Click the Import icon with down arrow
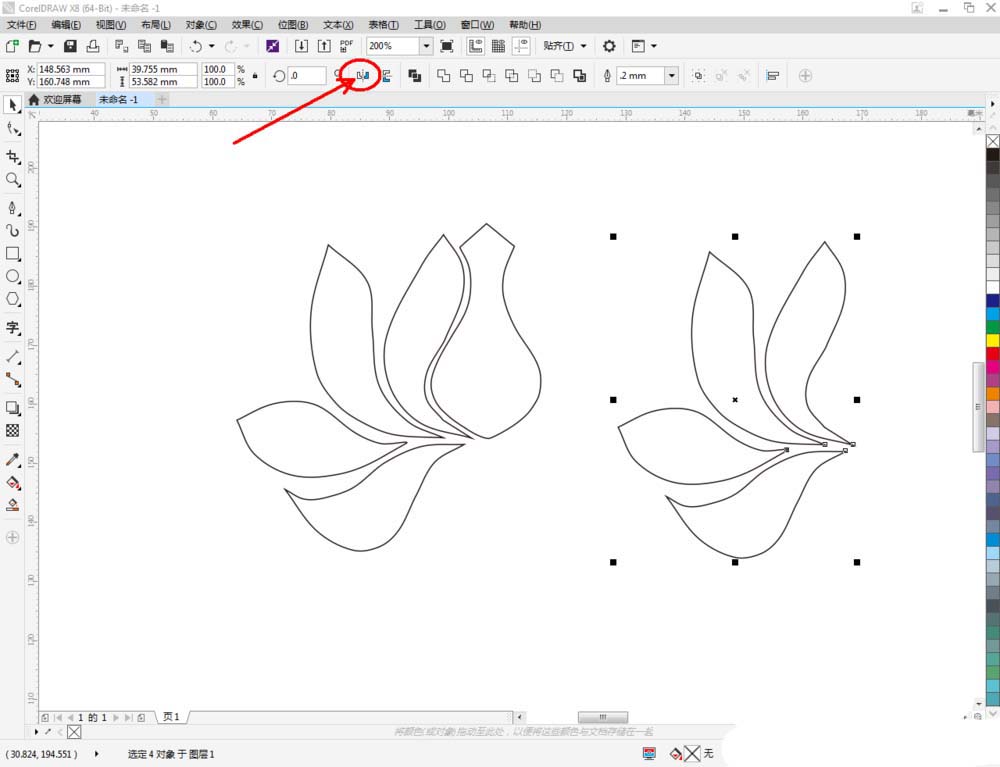 coord(301,46)
